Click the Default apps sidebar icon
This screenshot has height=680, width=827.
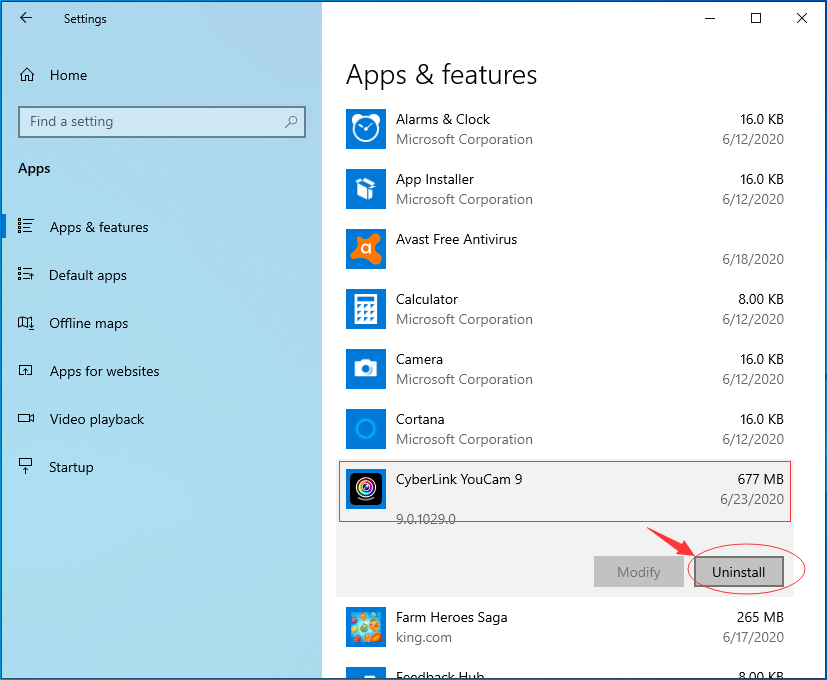(25, 274)
